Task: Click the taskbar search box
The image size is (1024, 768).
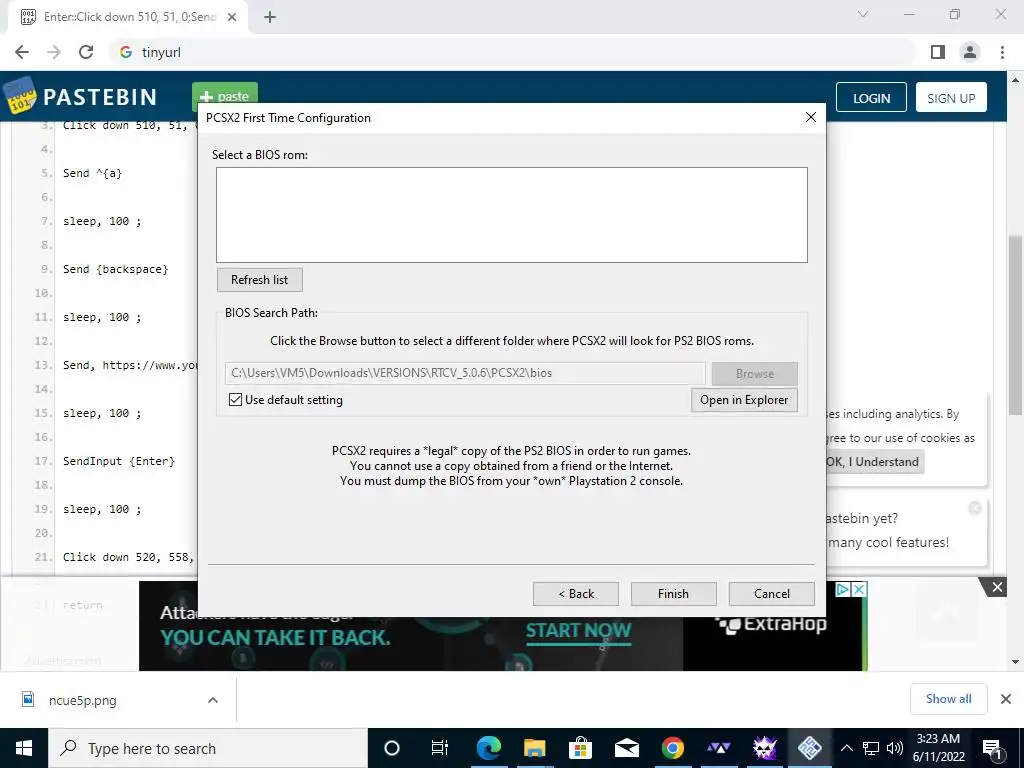Action: pyautogui.click(x=208, y=748)
